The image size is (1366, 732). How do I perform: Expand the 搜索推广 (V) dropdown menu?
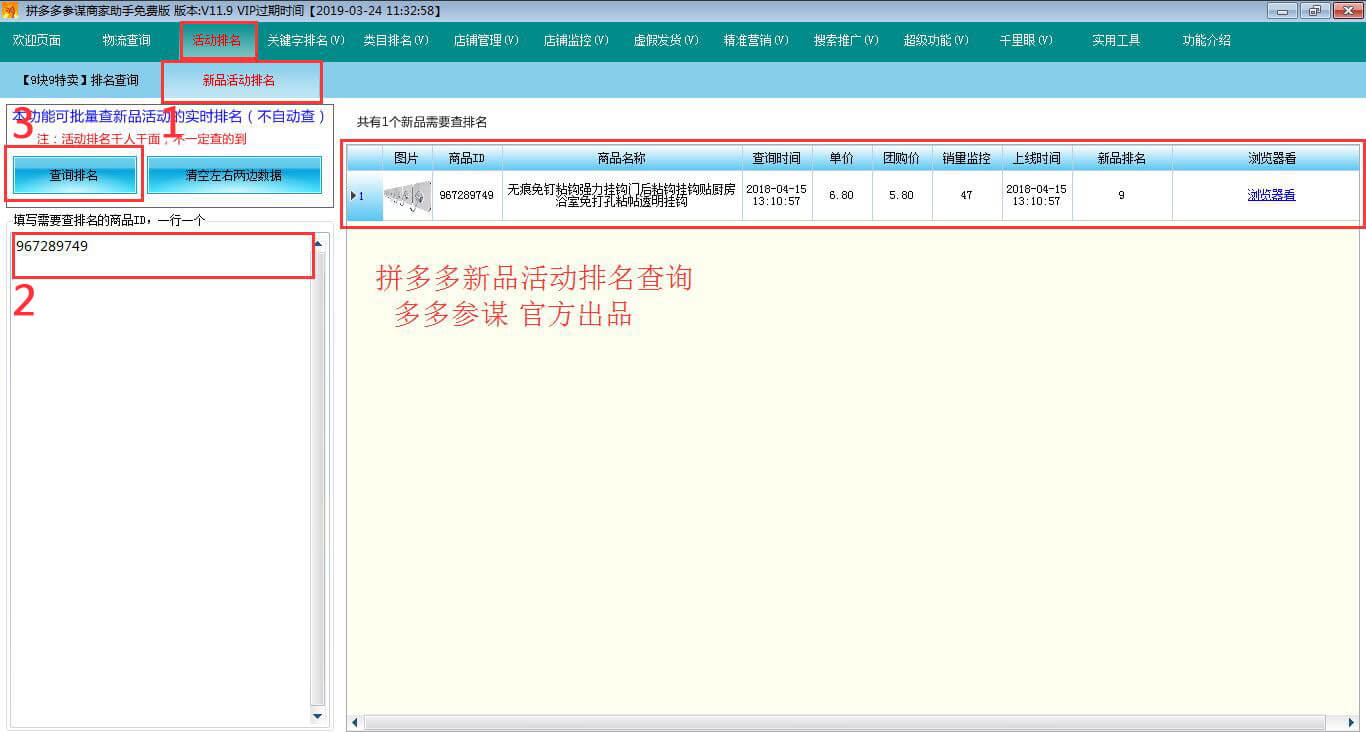[x=845, y=41]
